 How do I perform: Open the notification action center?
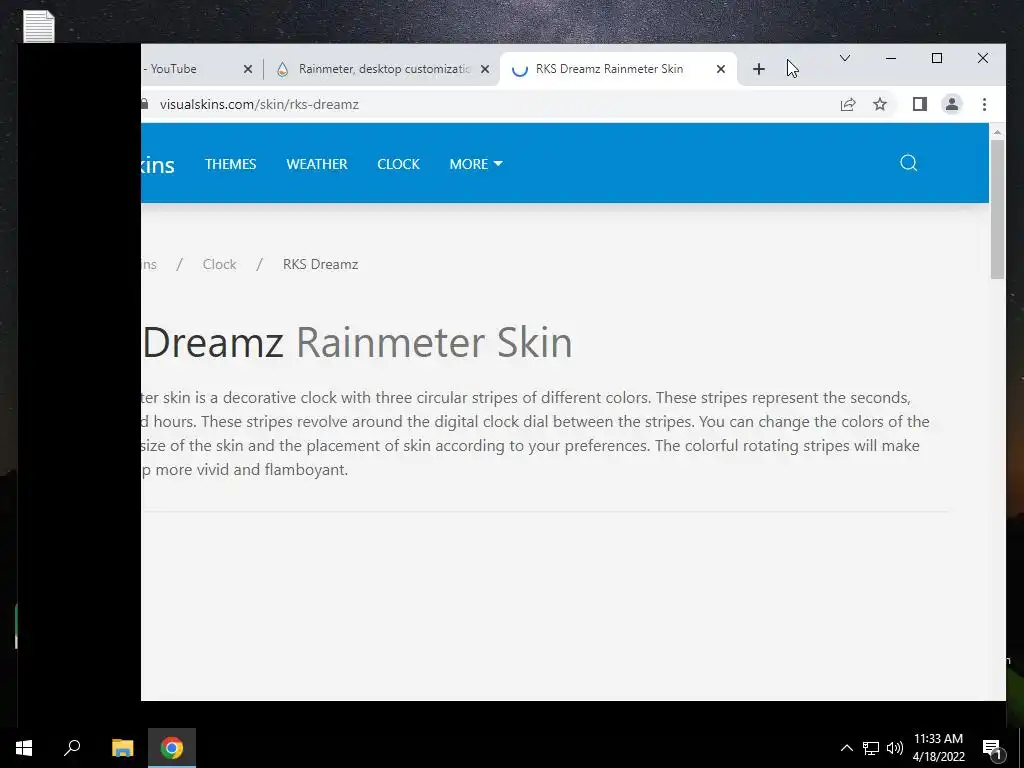(992, 748)
